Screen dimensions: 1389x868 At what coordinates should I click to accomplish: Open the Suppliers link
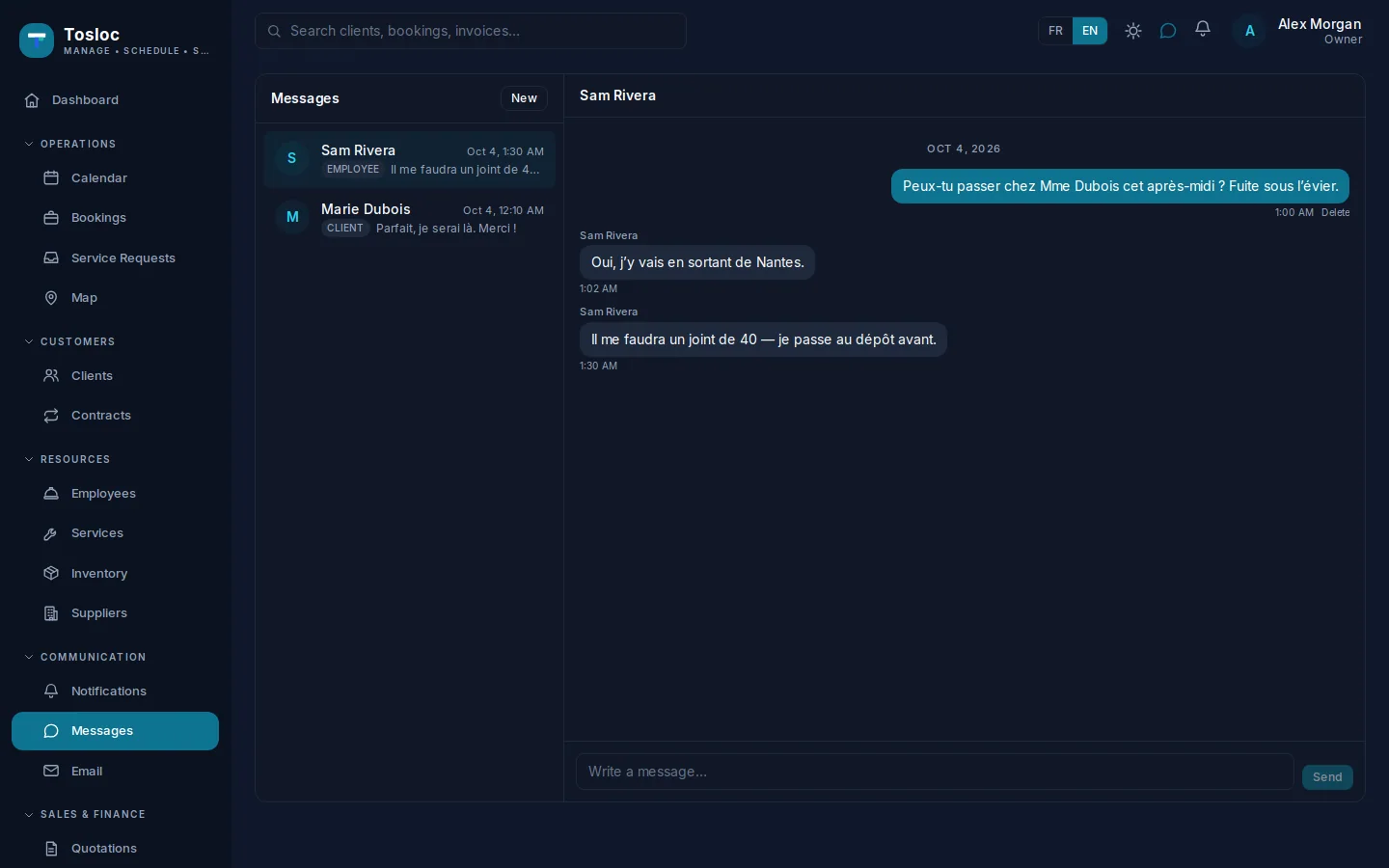click(115, 613)
